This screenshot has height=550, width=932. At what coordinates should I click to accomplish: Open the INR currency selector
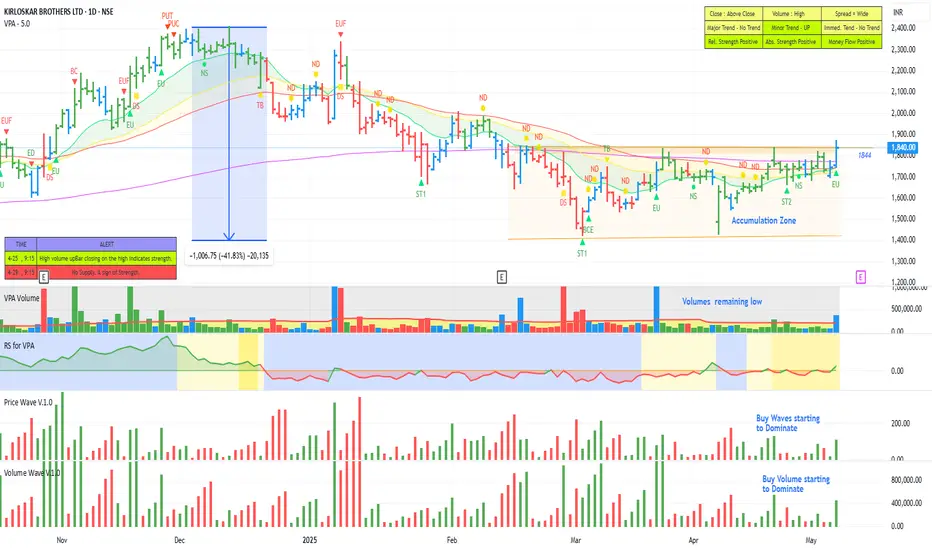point(898,12)
